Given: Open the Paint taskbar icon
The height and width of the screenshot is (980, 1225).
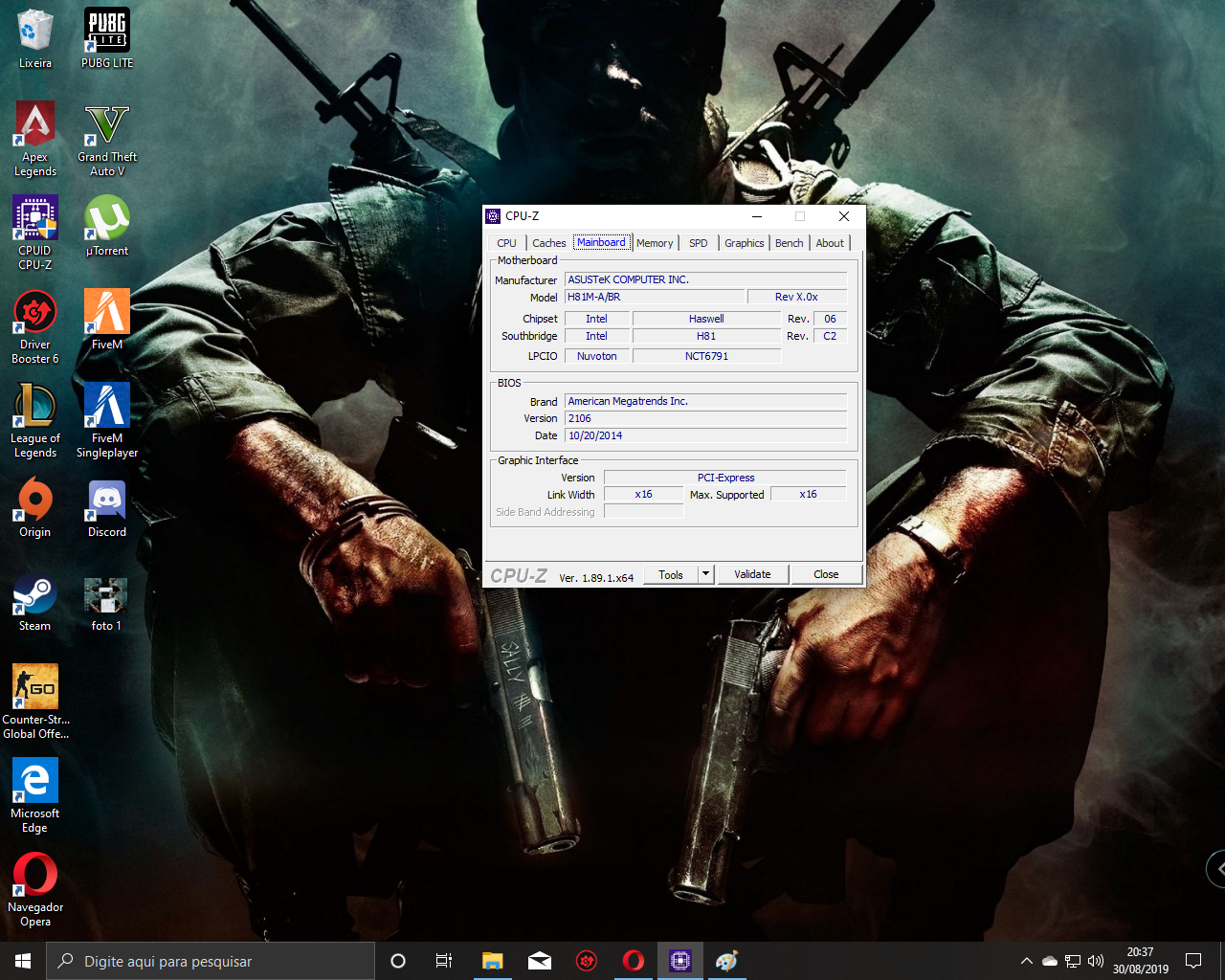Looking at the screenshot, I should [x=727, y=961].
